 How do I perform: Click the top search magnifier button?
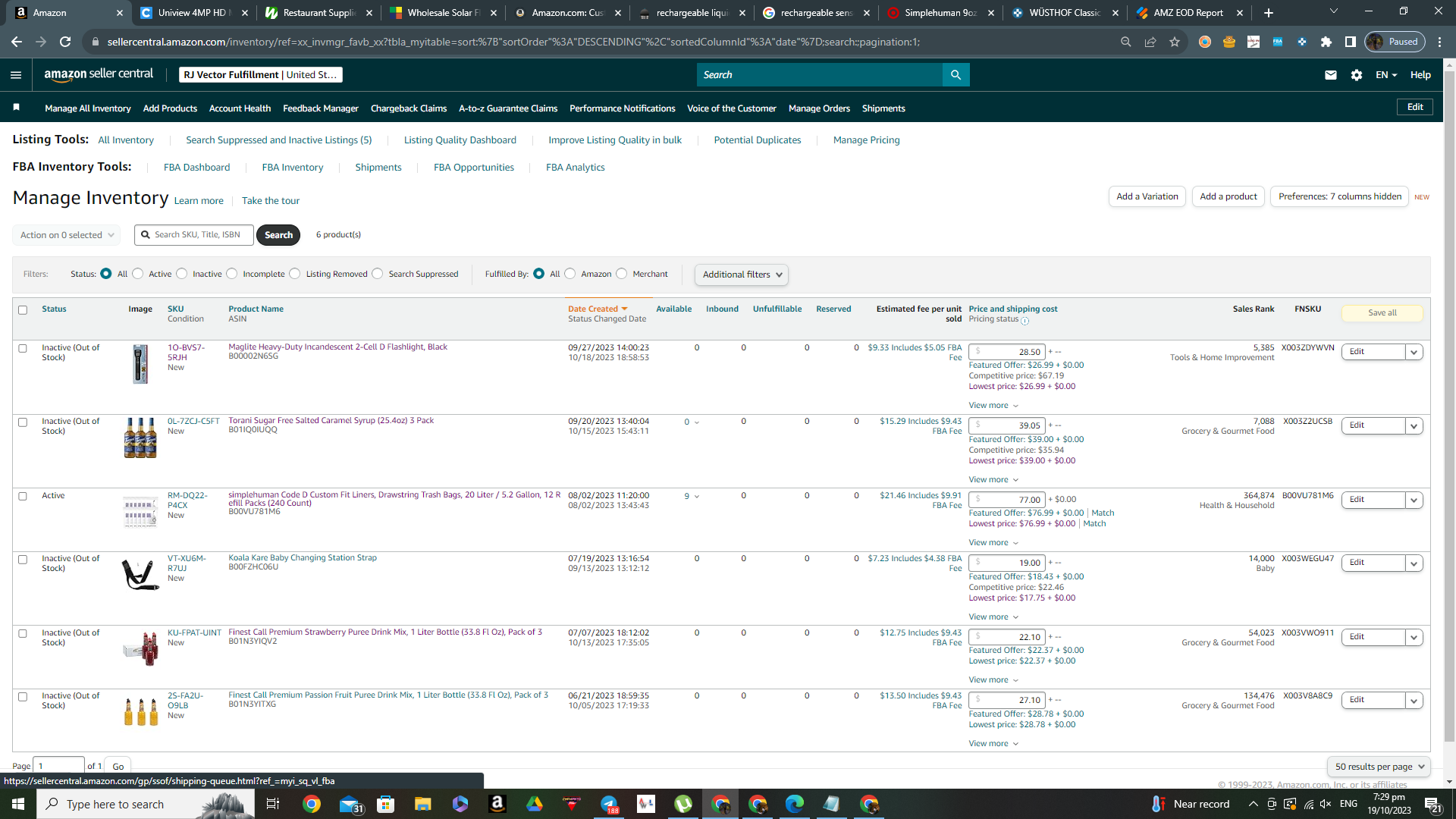955,74
